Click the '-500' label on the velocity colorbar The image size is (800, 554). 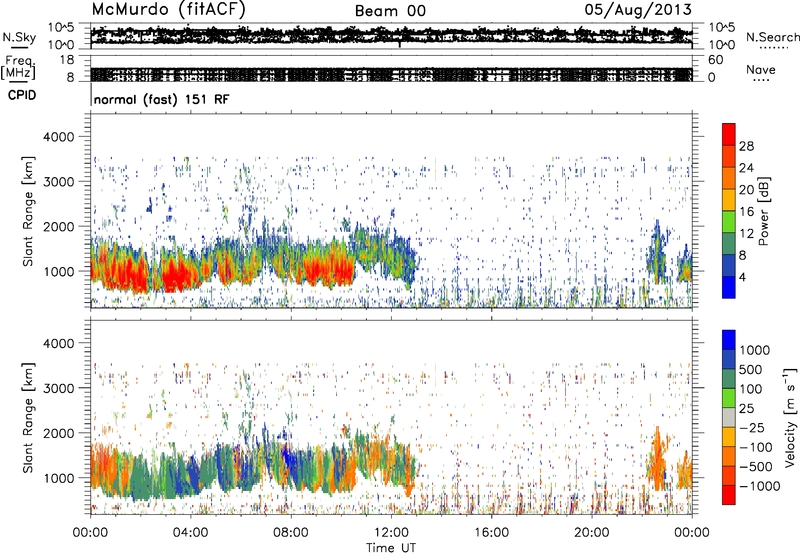tap(756, 467)
